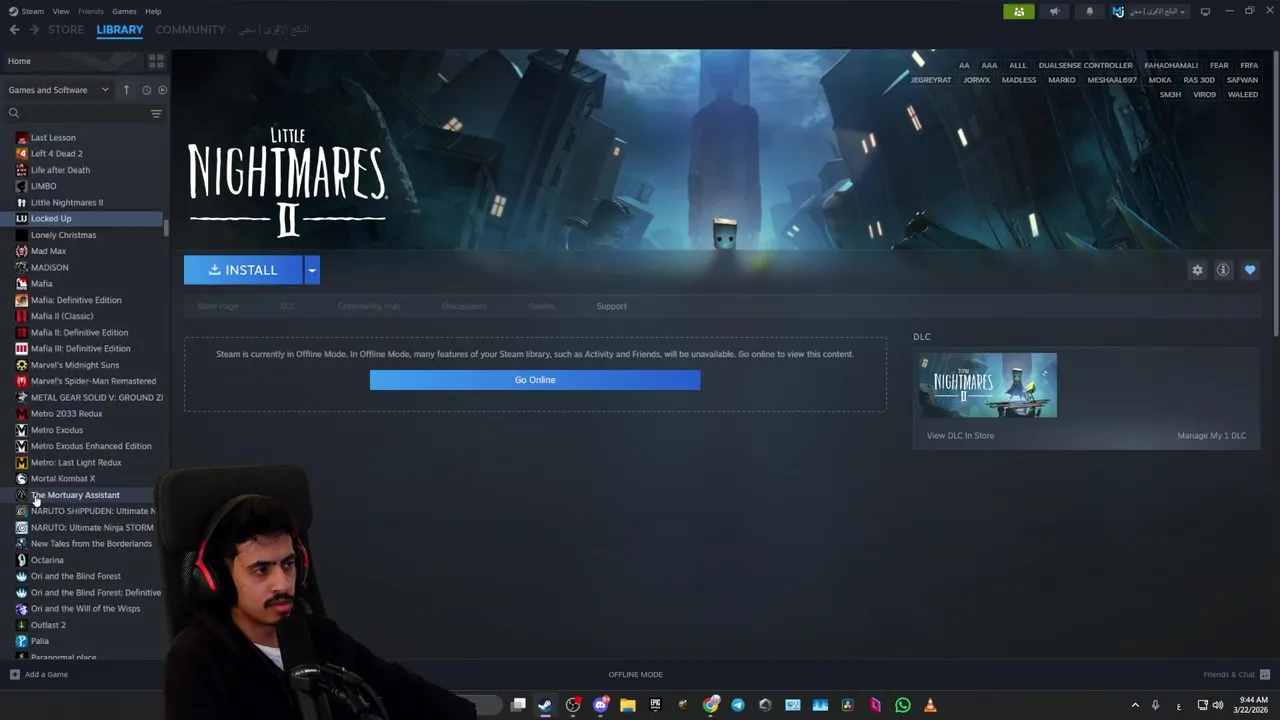Select the FEAR collection tag
Image resolution: width=1280 pixels, height=720 pixels.
point(1219,66)
